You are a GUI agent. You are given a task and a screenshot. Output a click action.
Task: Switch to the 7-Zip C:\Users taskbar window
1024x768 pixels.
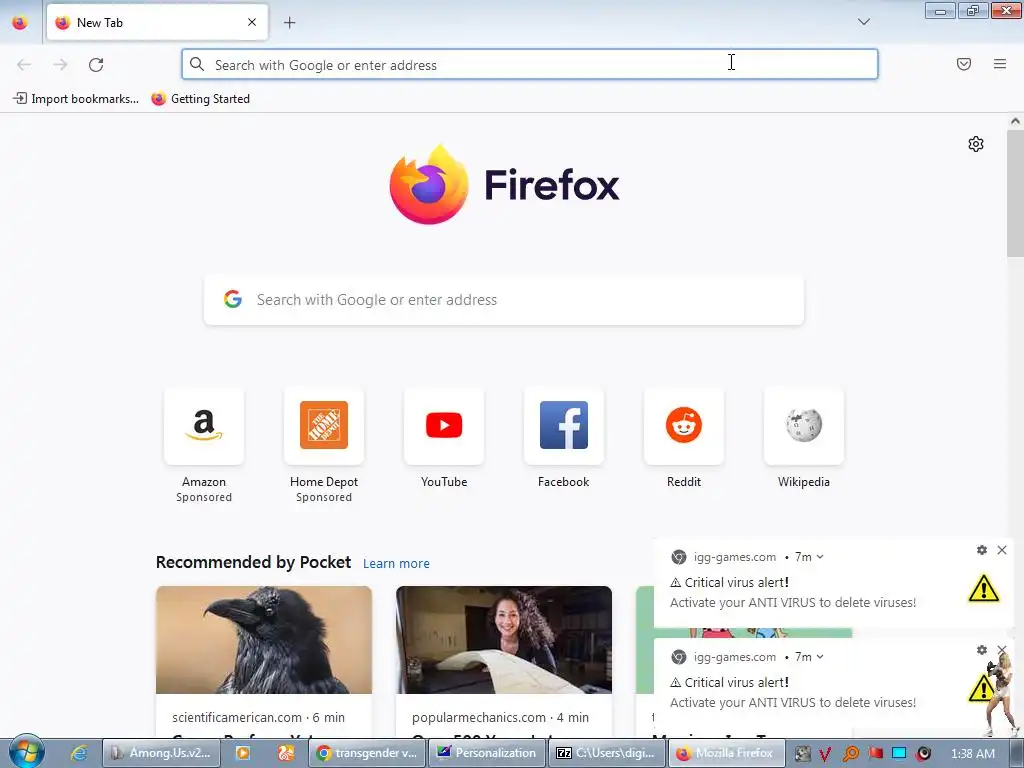tap(606, 753)
